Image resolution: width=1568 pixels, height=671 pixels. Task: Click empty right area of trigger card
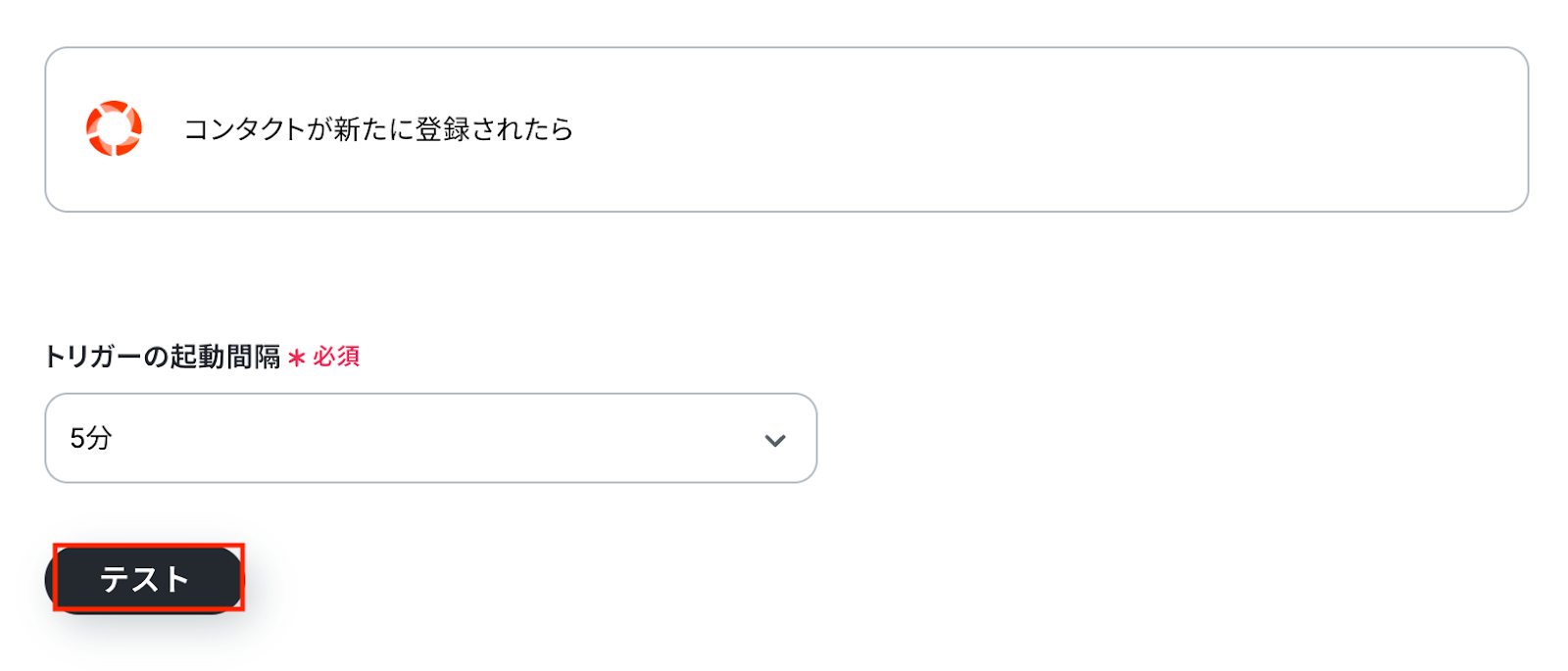[x=1176, y=129]
